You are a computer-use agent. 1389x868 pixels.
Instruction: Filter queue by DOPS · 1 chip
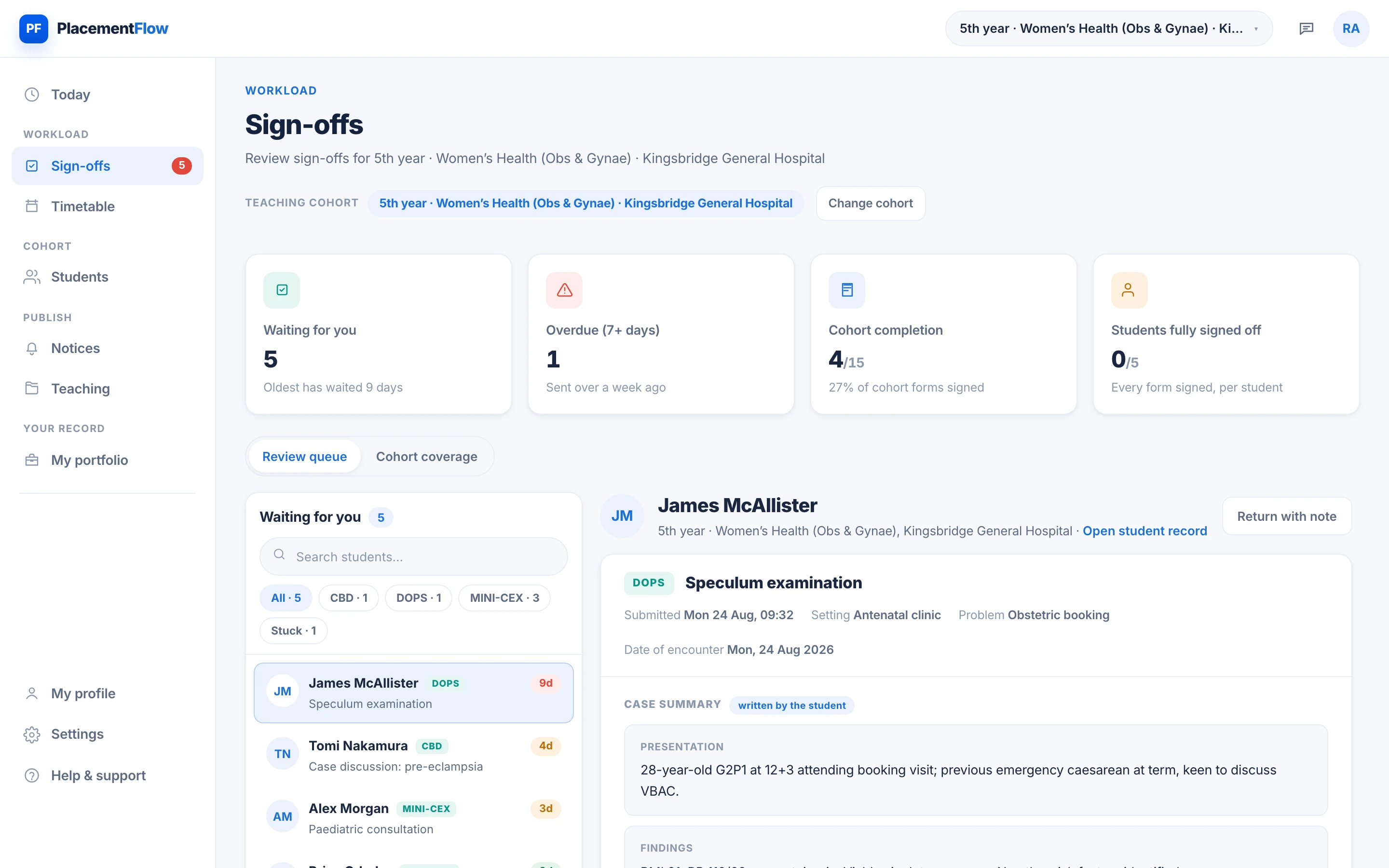click(x=419, y=597)
